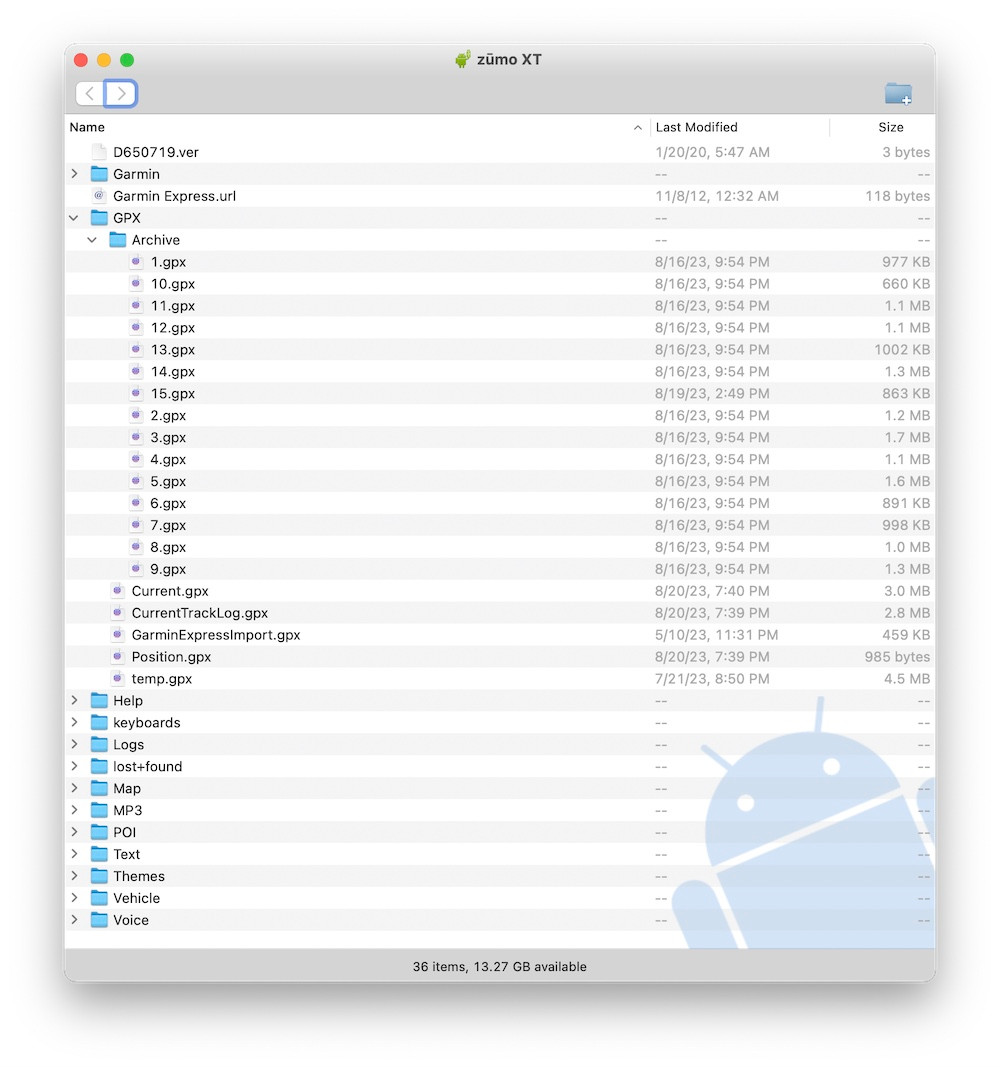Sort by the Name column header

tap(357, 127)
